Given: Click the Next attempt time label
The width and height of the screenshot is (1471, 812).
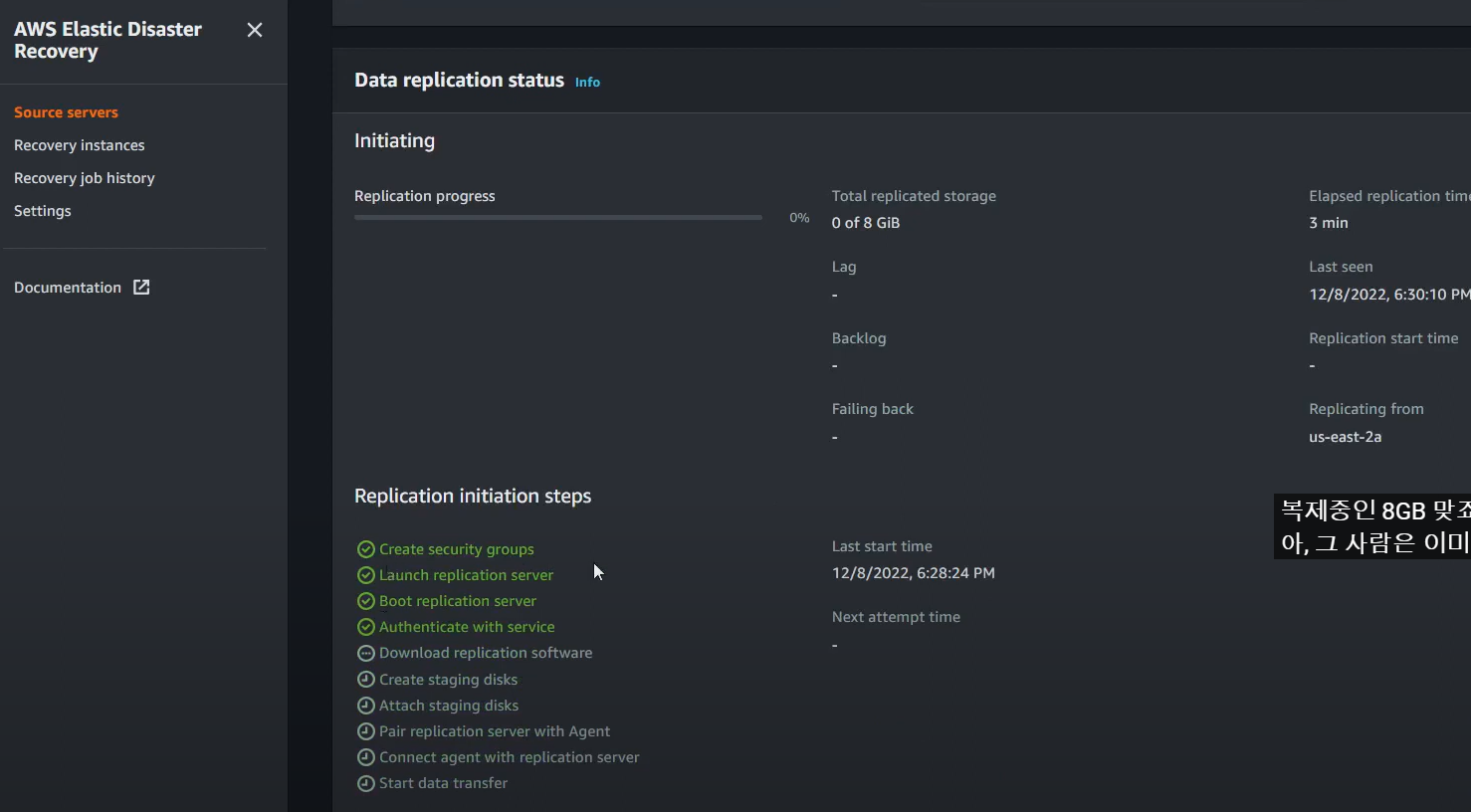Looking at the screenshot, I should point(896,617).
